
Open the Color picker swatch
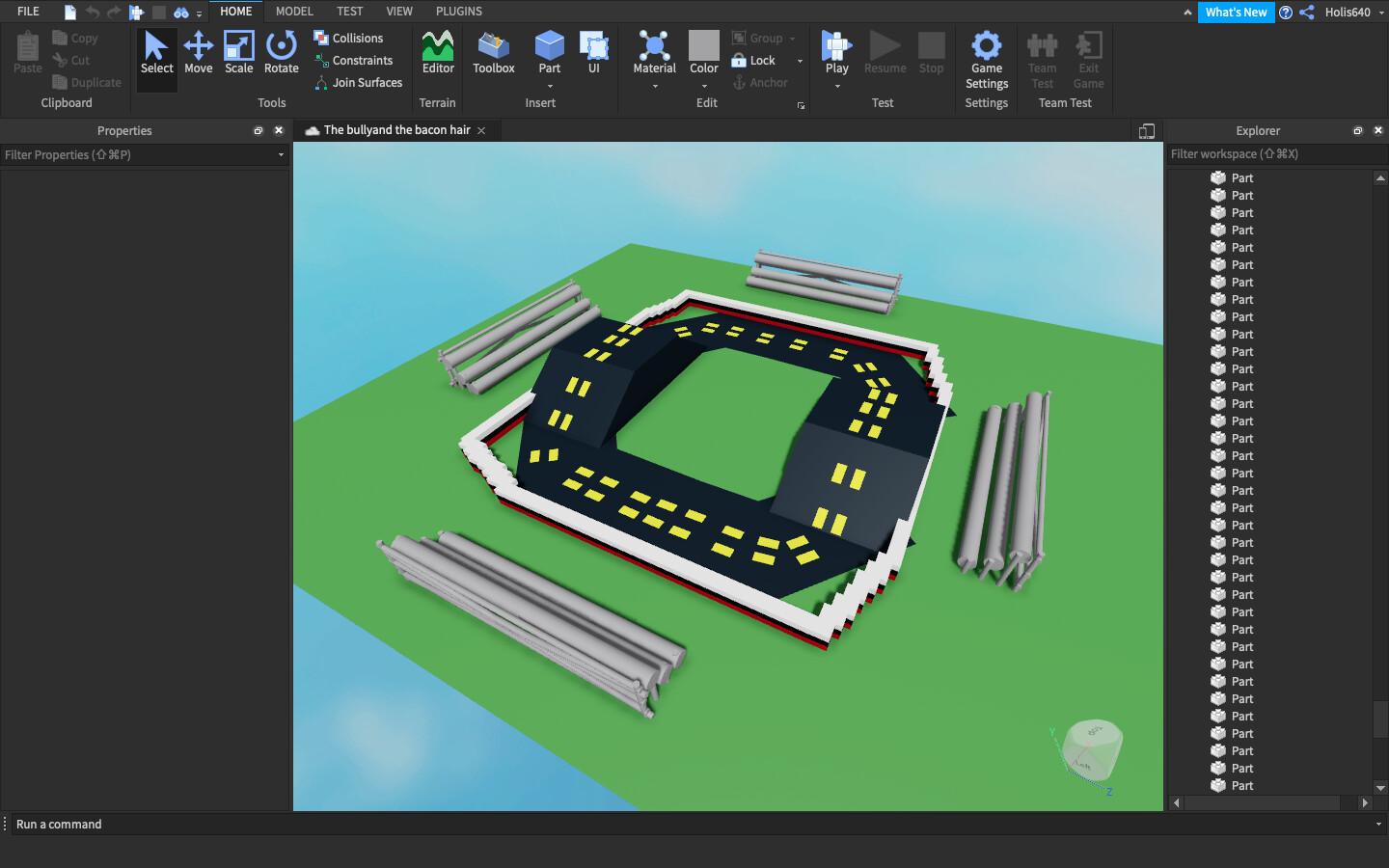click(x=703, y=45)
